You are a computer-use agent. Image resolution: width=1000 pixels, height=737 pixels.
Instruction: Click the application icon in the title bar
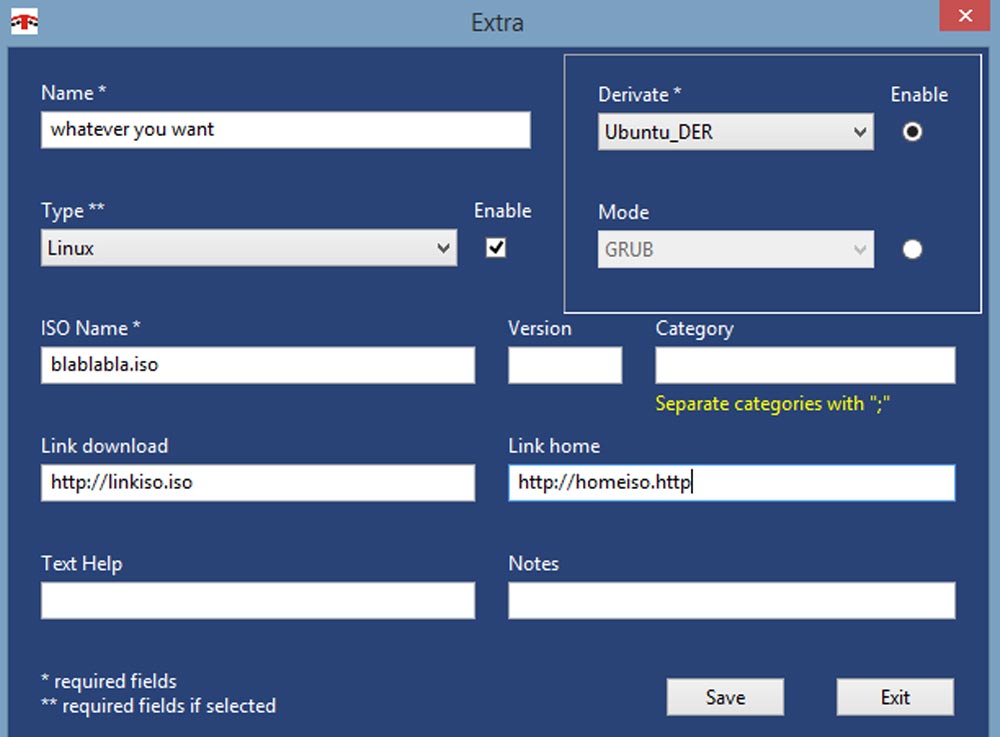pyautogui.click(x=24, y=21)
